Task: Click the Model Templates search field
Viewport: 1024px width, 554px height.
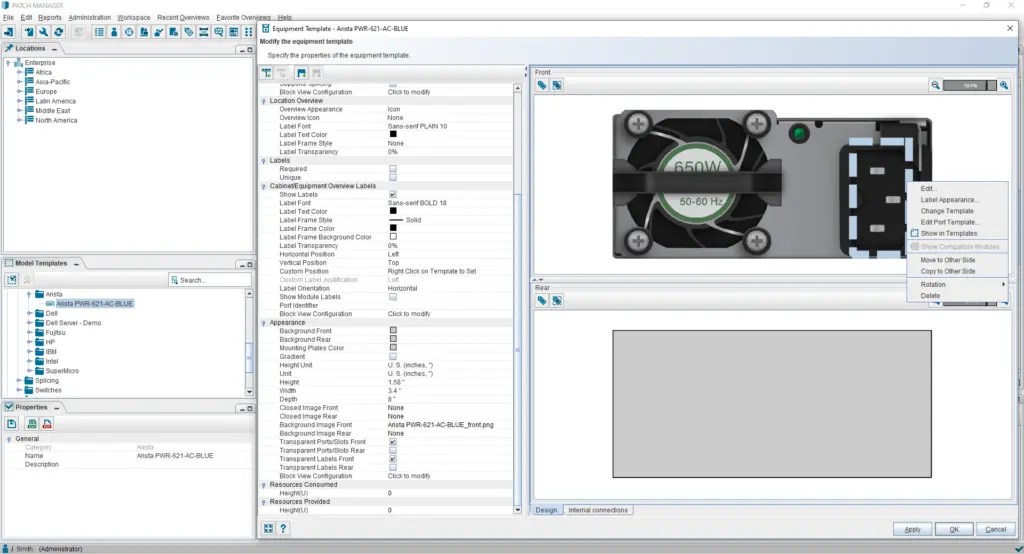Action: coord(210,280)
